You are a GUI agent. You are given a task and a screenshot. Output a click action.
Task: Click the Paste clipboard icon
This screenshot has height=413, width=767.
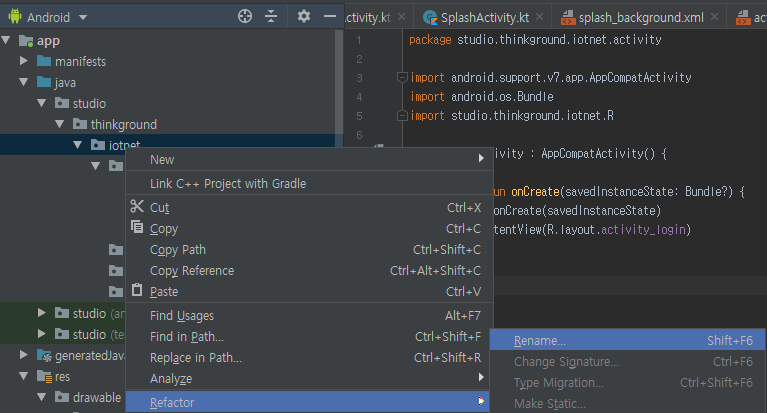137,290
